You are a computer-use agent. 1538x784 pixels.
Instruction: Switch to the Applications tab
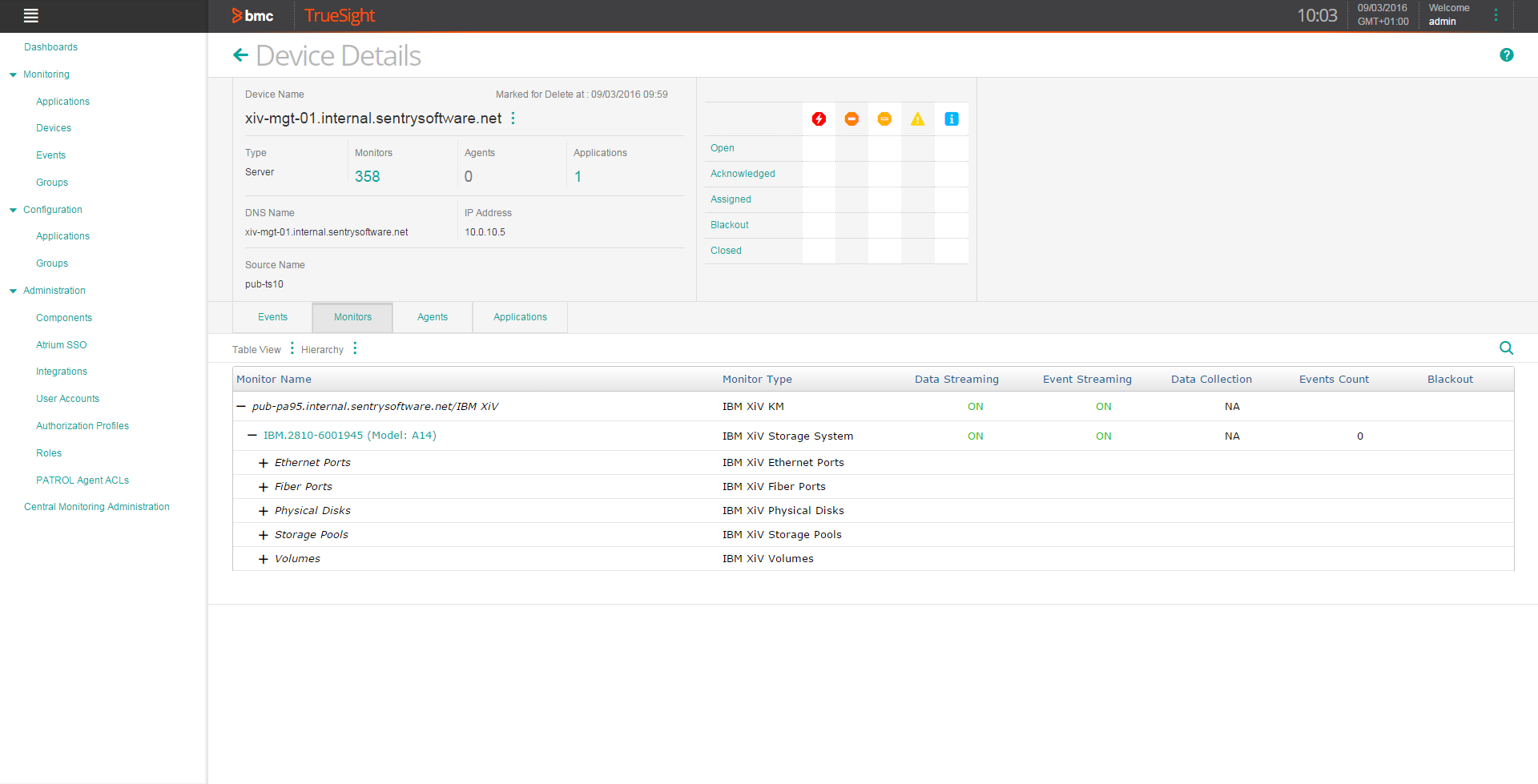tap(520, 317)
